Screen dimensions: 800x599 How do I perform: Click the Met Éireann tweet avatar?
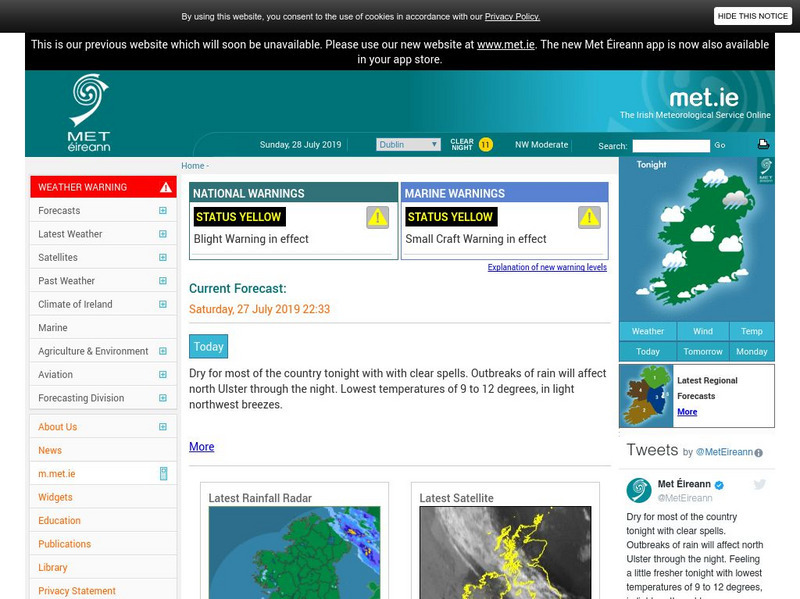tap(639, 490)
